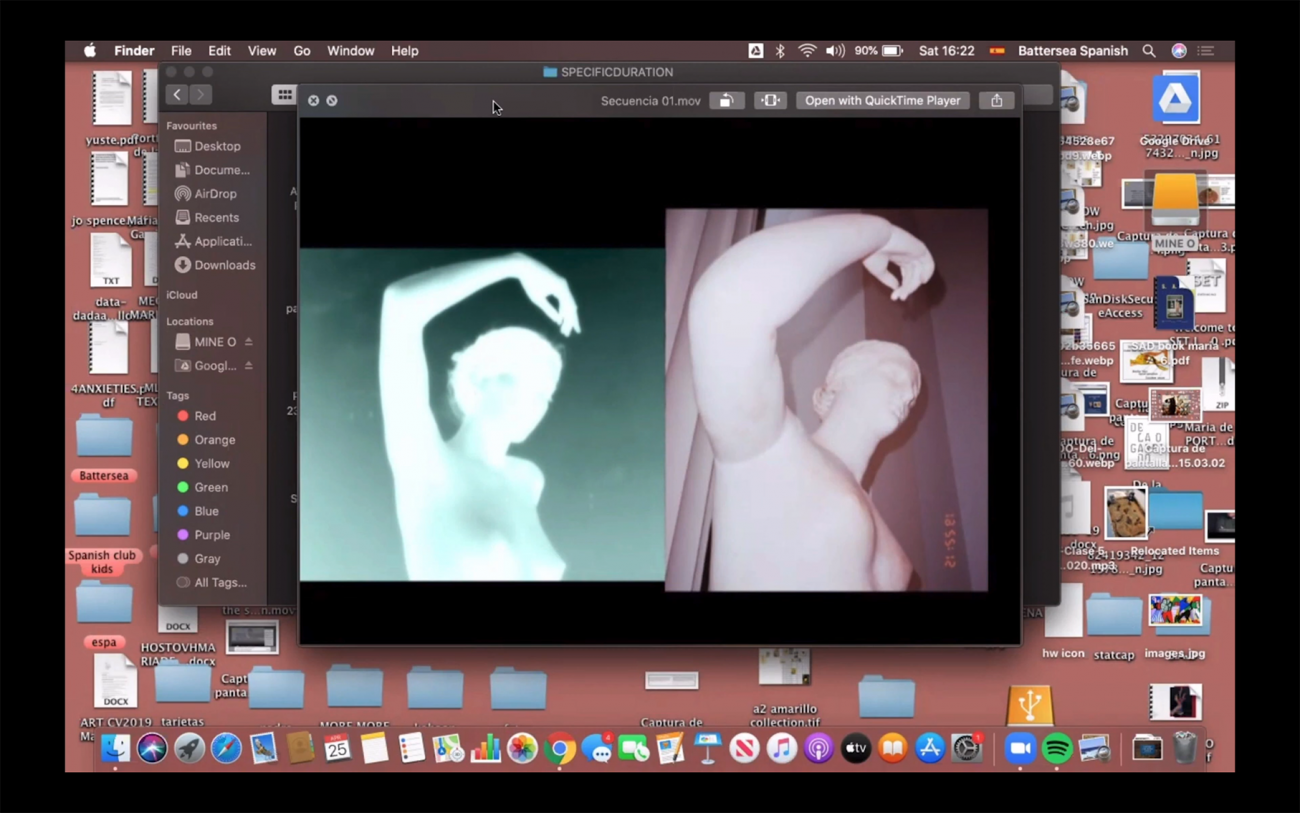The image size is (1300, 813).
Task: Launch Zoom from the Dock
Action: tap(1020, 748)
